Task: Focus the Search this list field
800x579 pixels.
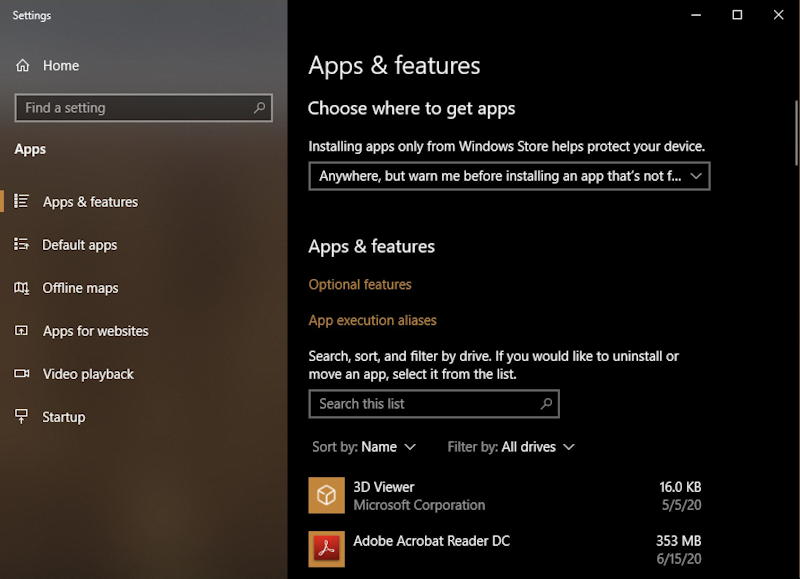Action: pyautogui.click(x=434, y=404)
